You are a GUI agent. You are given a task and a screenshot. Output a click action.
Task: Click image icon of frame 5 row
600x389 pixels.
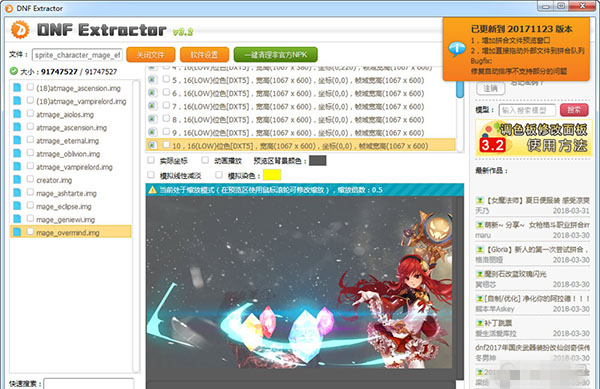coord(152,80)
